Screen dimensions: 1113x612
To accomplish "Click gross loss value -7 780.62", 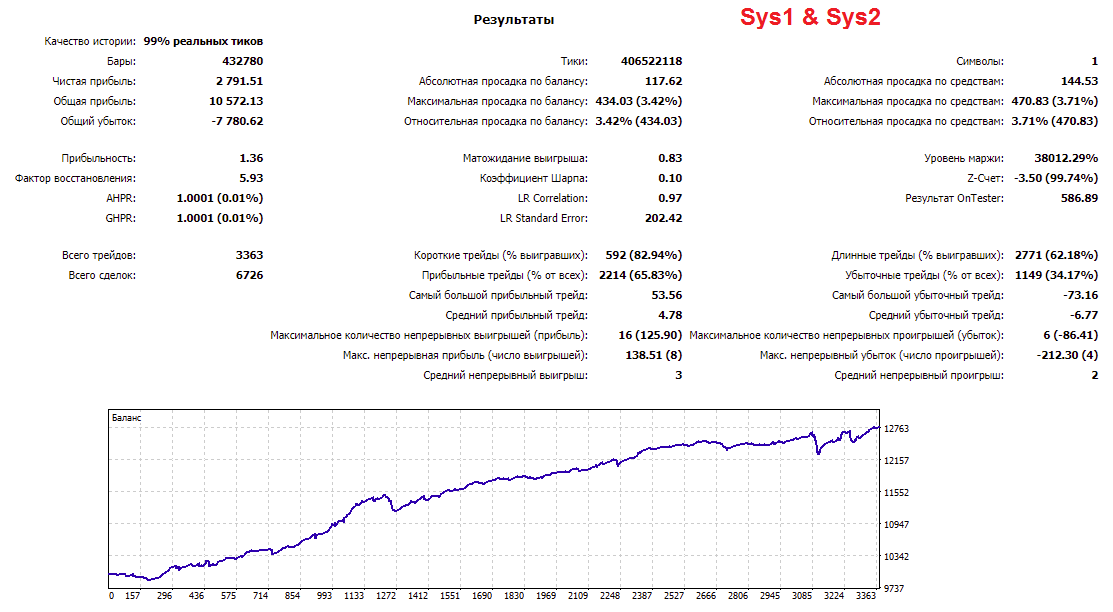I will 237,121.
